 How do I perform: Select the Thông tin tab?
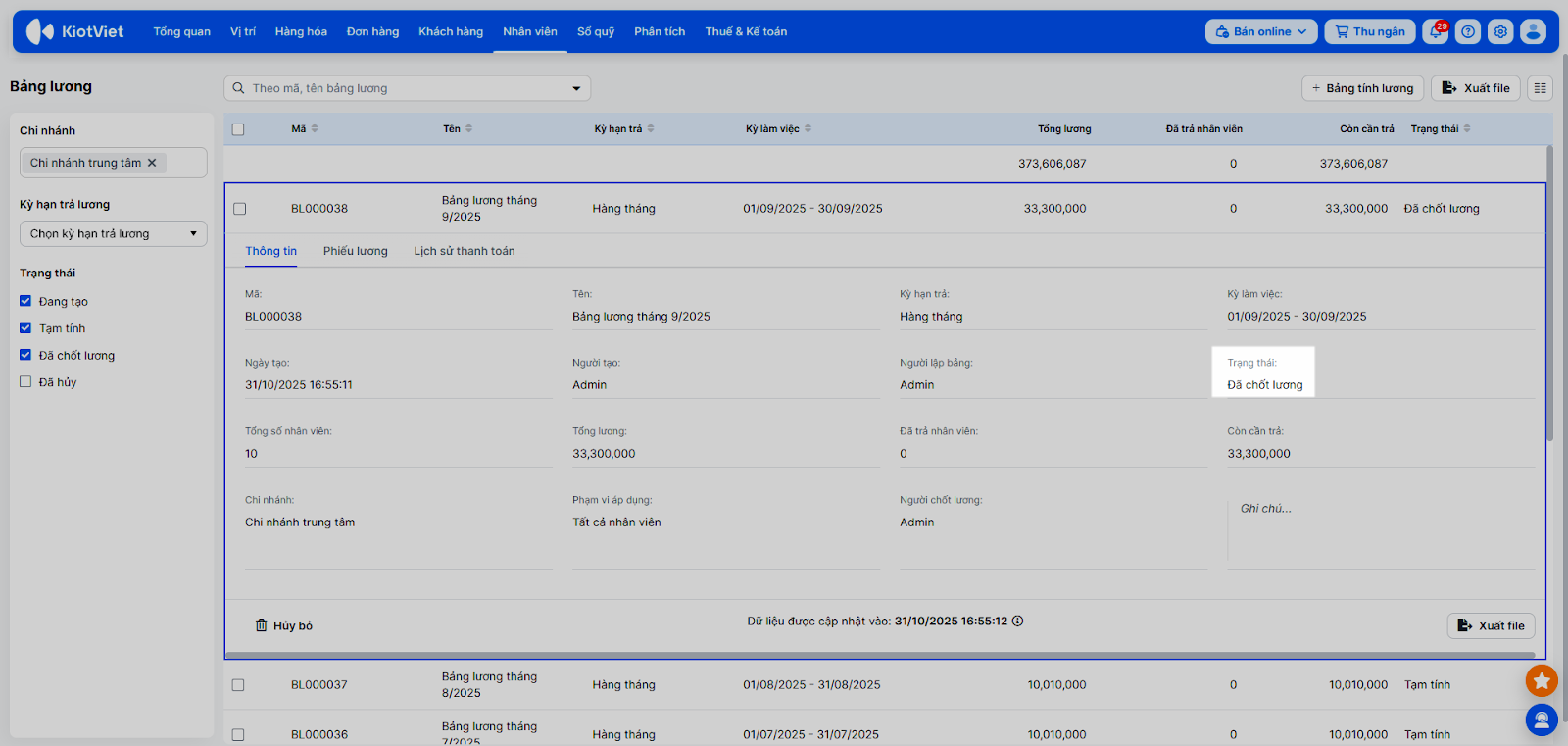tap(271, 251)
